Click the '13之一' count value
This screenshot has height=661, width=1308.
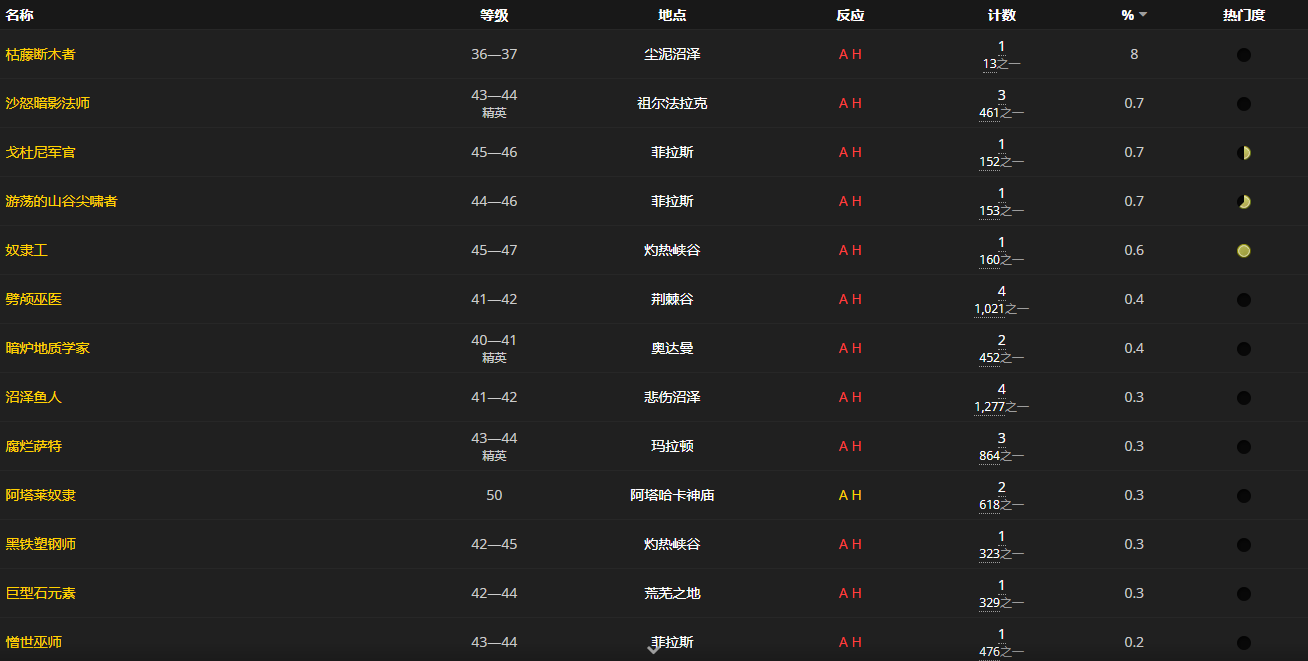pos(1002,64)
